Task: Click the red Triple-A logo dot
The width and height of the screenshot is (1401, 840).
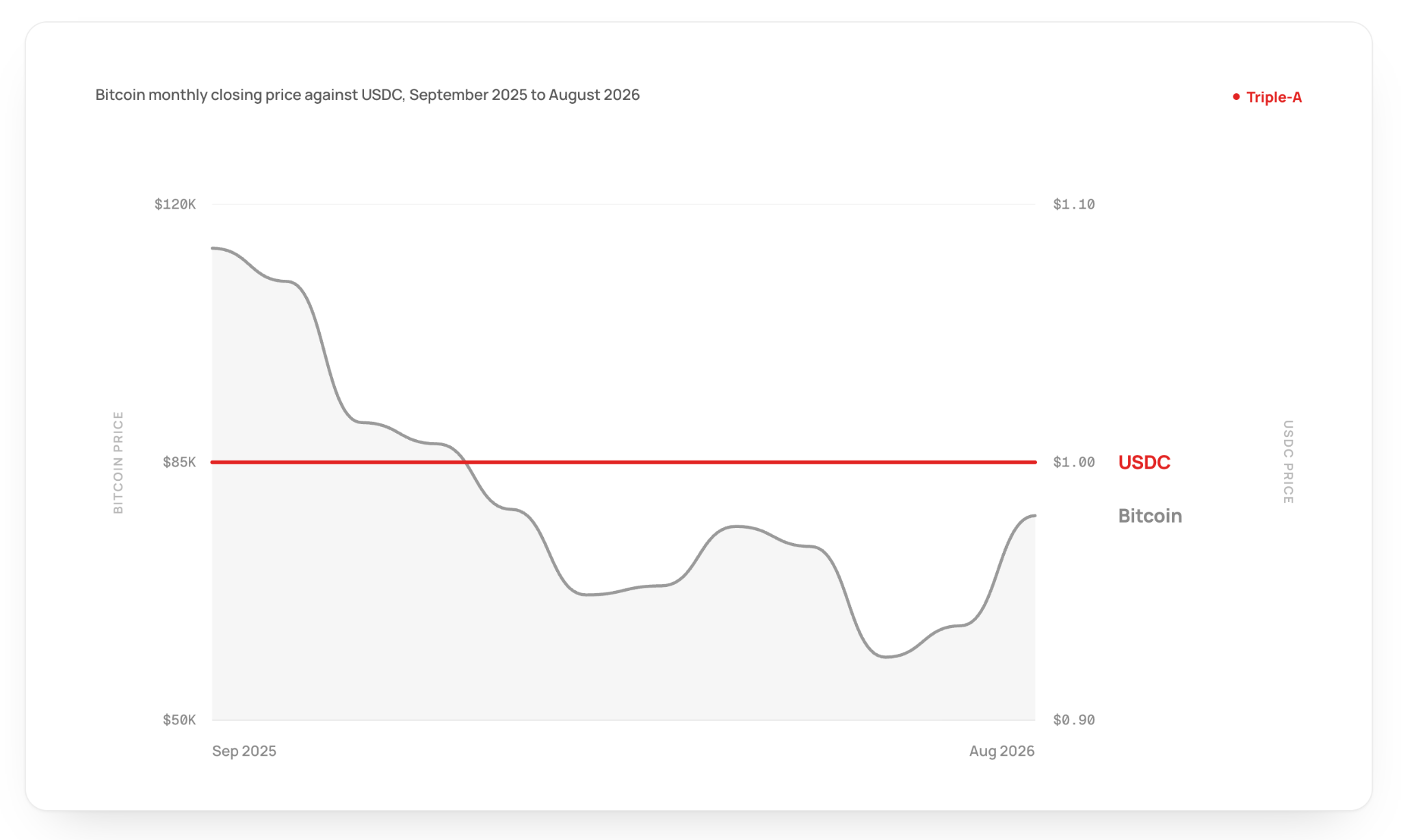Action: point(1236,97)
